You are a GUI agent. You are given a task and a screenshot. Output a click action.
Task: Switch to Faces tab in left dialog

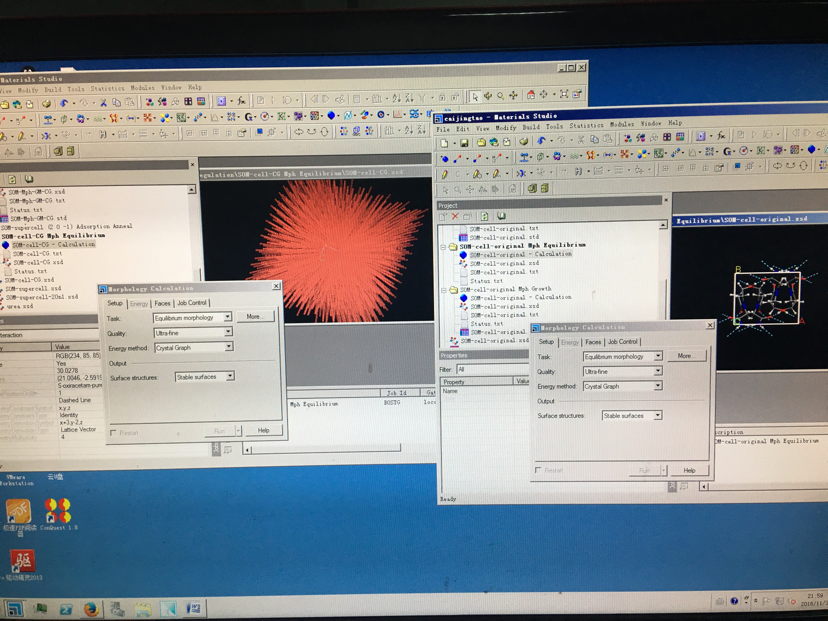click(162, 303)
